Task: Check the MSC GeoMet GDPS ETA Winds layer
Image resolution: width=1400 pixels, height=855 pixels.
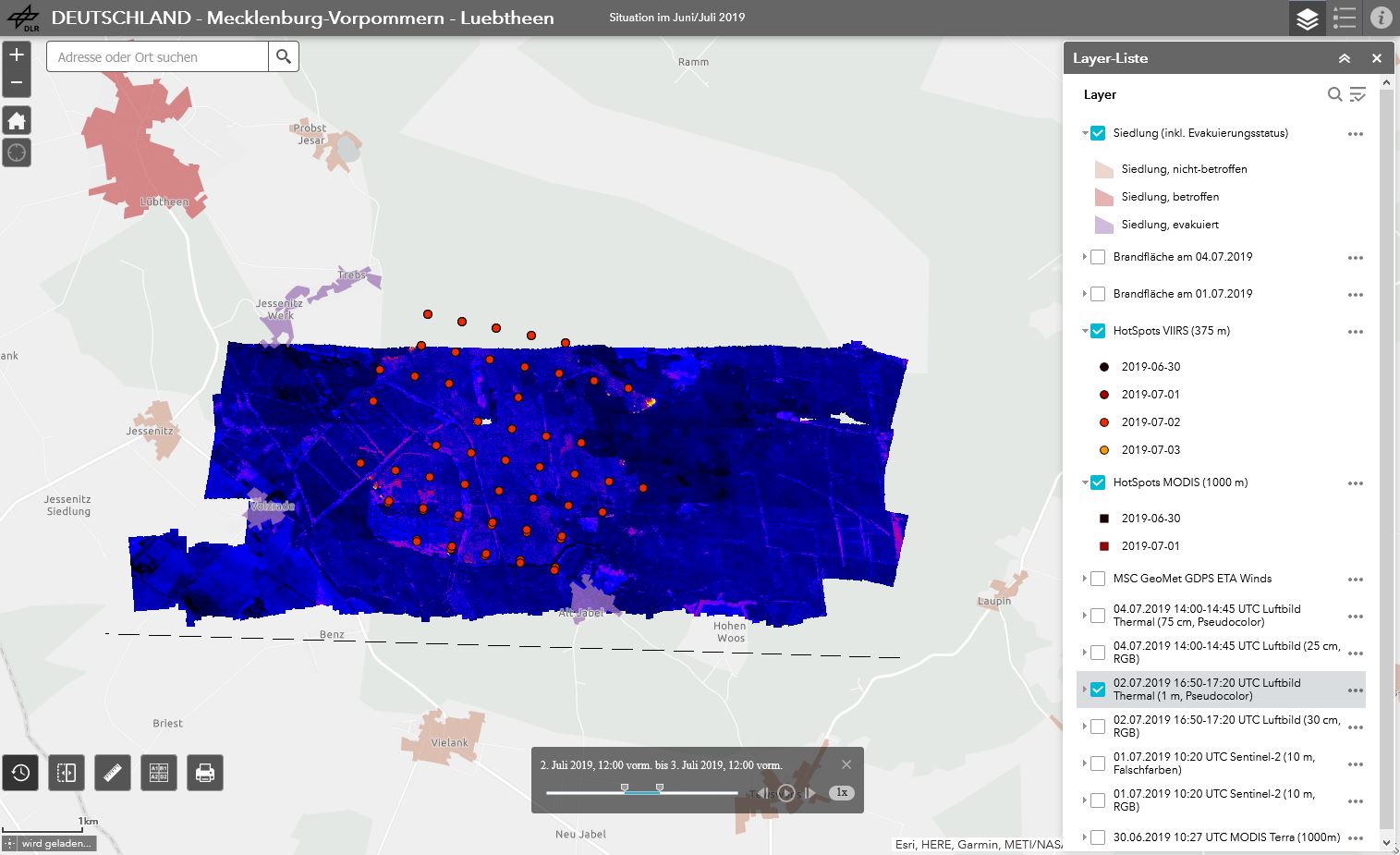Action: [x=1098, y=579]
